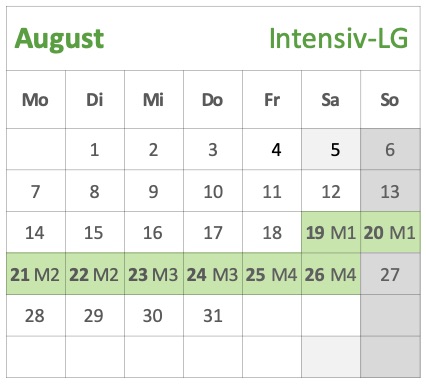Click the Intensiv-LG heading

[x=338, y=38]
